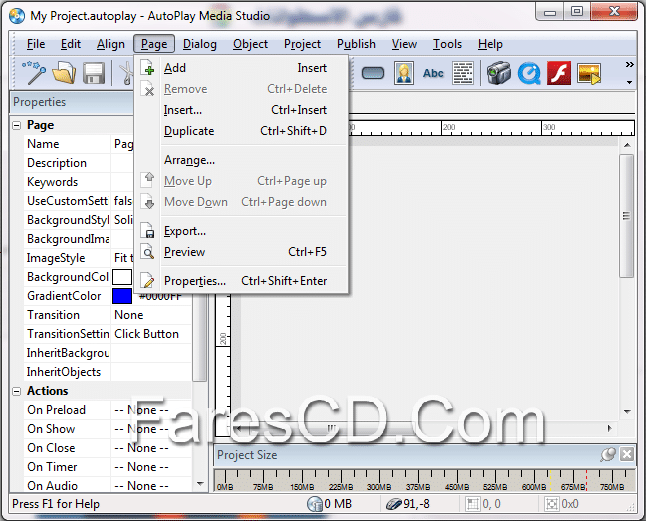
Task: Insert a new Button object from toolbar
Action: pyautogui.click(x=373, y=73)
